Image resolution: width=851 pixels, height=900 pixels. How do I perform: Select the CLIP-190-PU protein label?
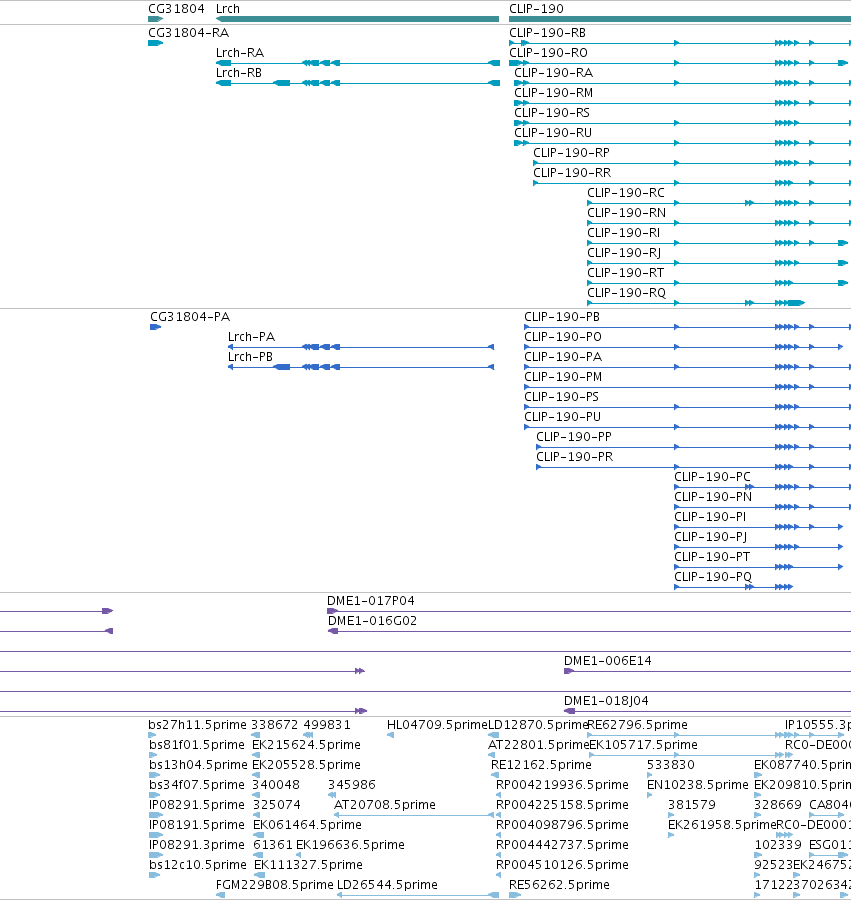pos(562,417)
